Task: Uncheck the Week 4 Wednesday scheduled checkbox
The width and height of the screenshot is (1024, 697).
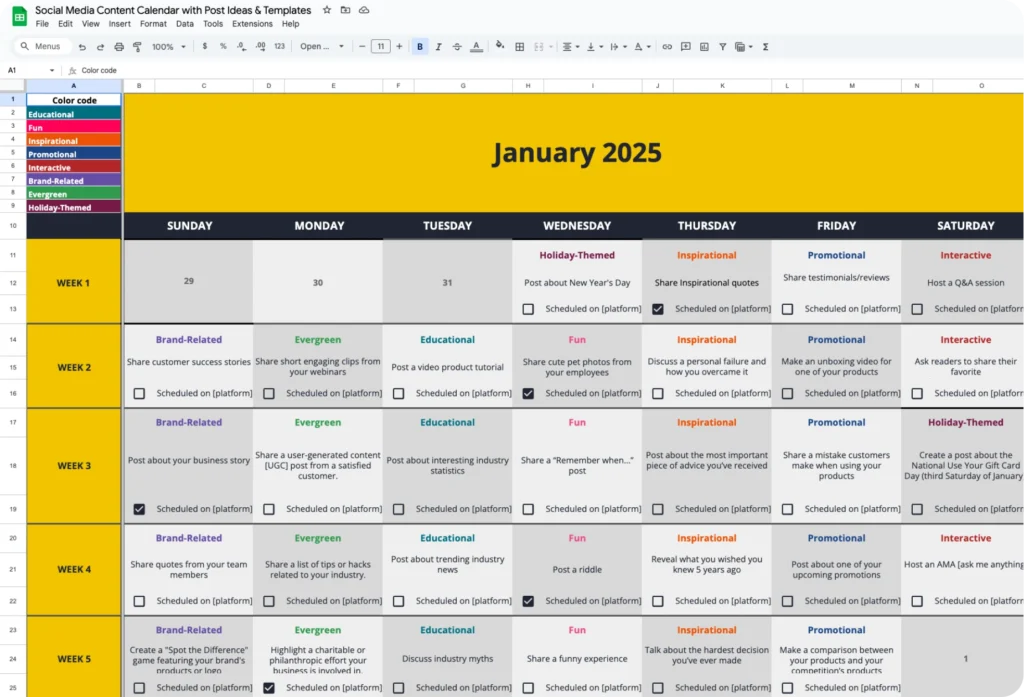Action: point(528,601)
